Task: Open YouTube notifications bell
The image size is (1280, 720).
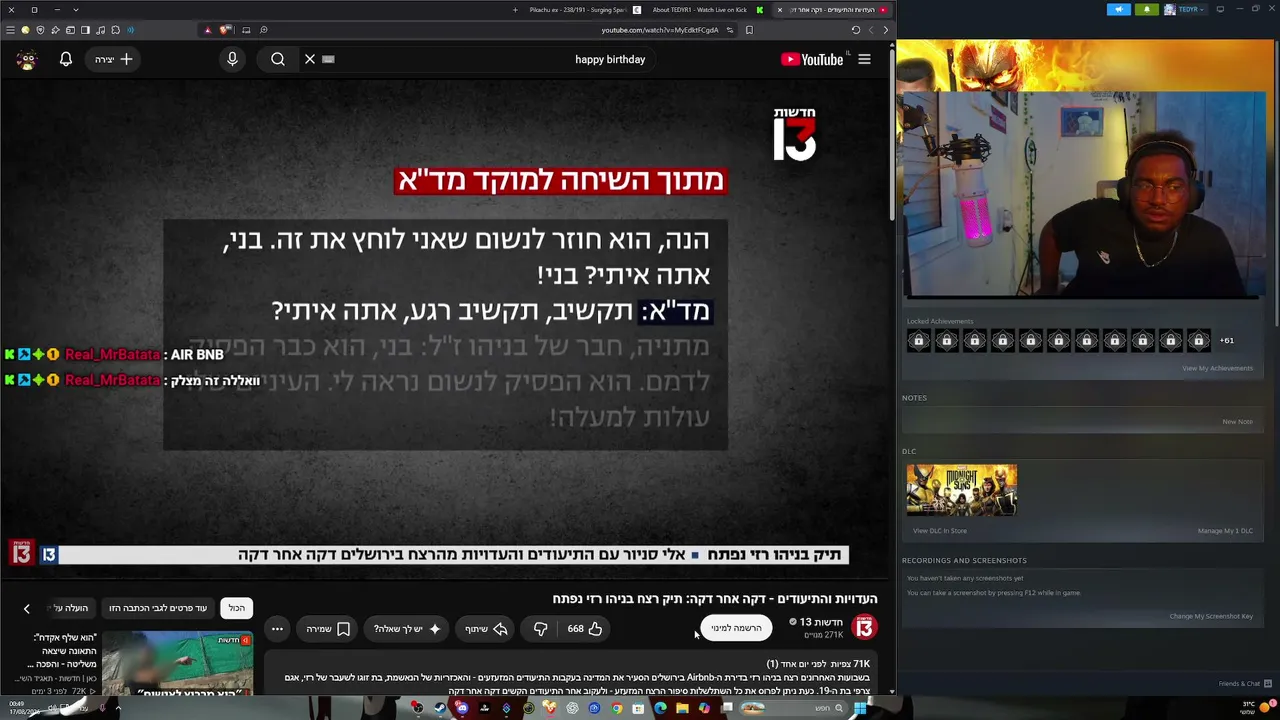Action: [66, 59]
